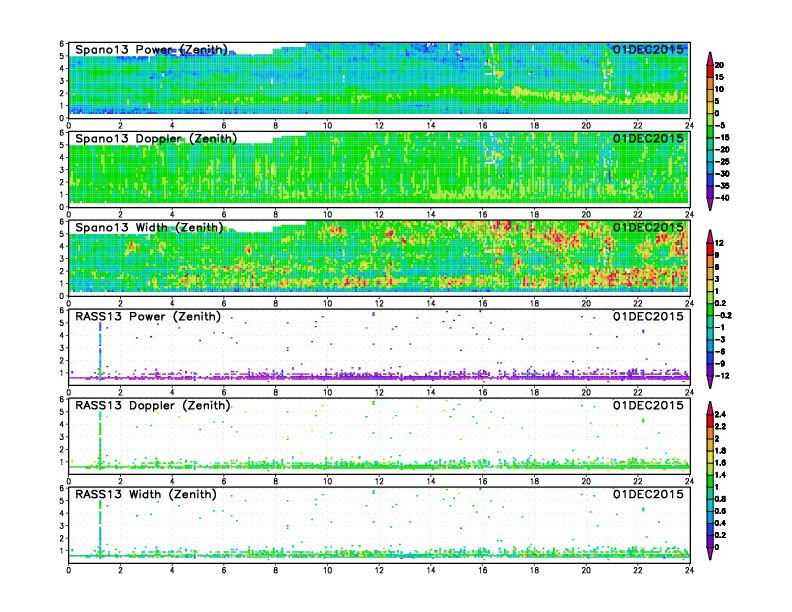Click the 01DEC2015 date in Spano13 Power panel
792x612 pixels.
tap(648, 49)
